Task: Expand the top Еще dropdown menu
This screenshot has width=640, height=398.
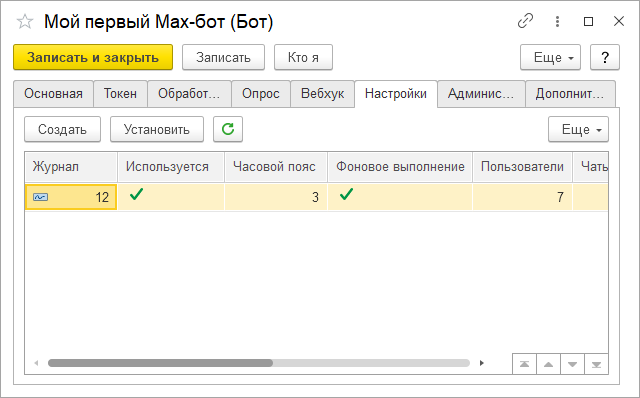Action: point(550,58)
